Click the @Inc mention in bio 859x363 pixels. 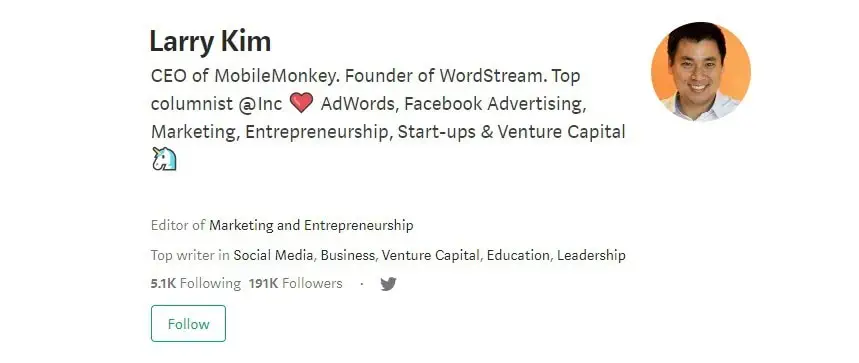click(x=260, y=104)
